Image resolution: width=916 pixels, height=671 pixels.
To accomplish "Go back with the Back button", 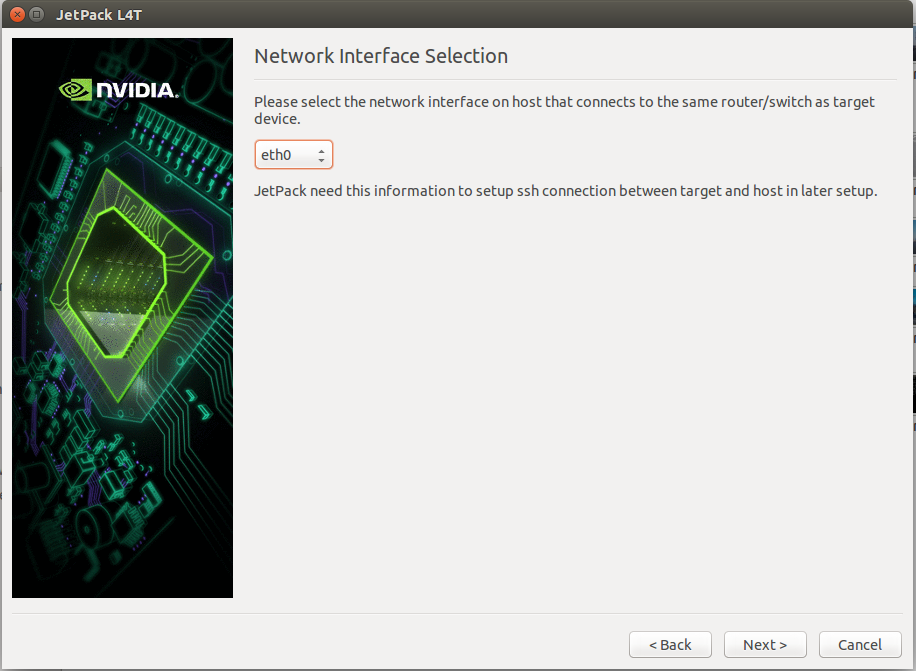I will tap(670, 645).
